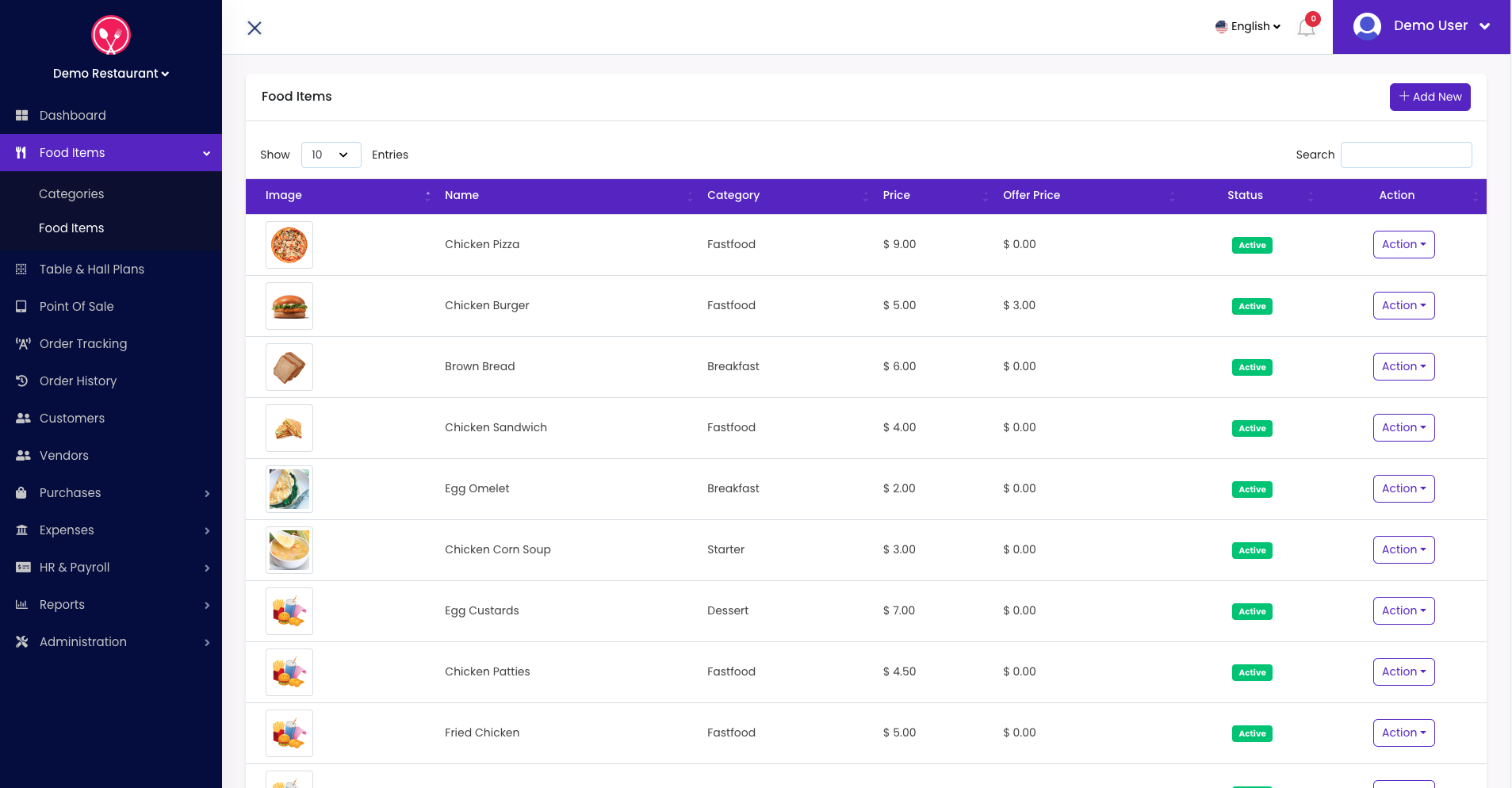Click the Add New button
Viewport: 1512px width, 788px height.
click(x=1430, y=97)
